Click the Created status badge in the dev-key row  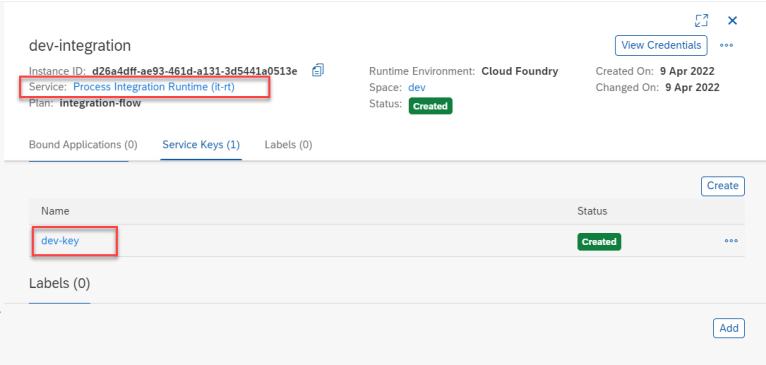tap(599, 242)
